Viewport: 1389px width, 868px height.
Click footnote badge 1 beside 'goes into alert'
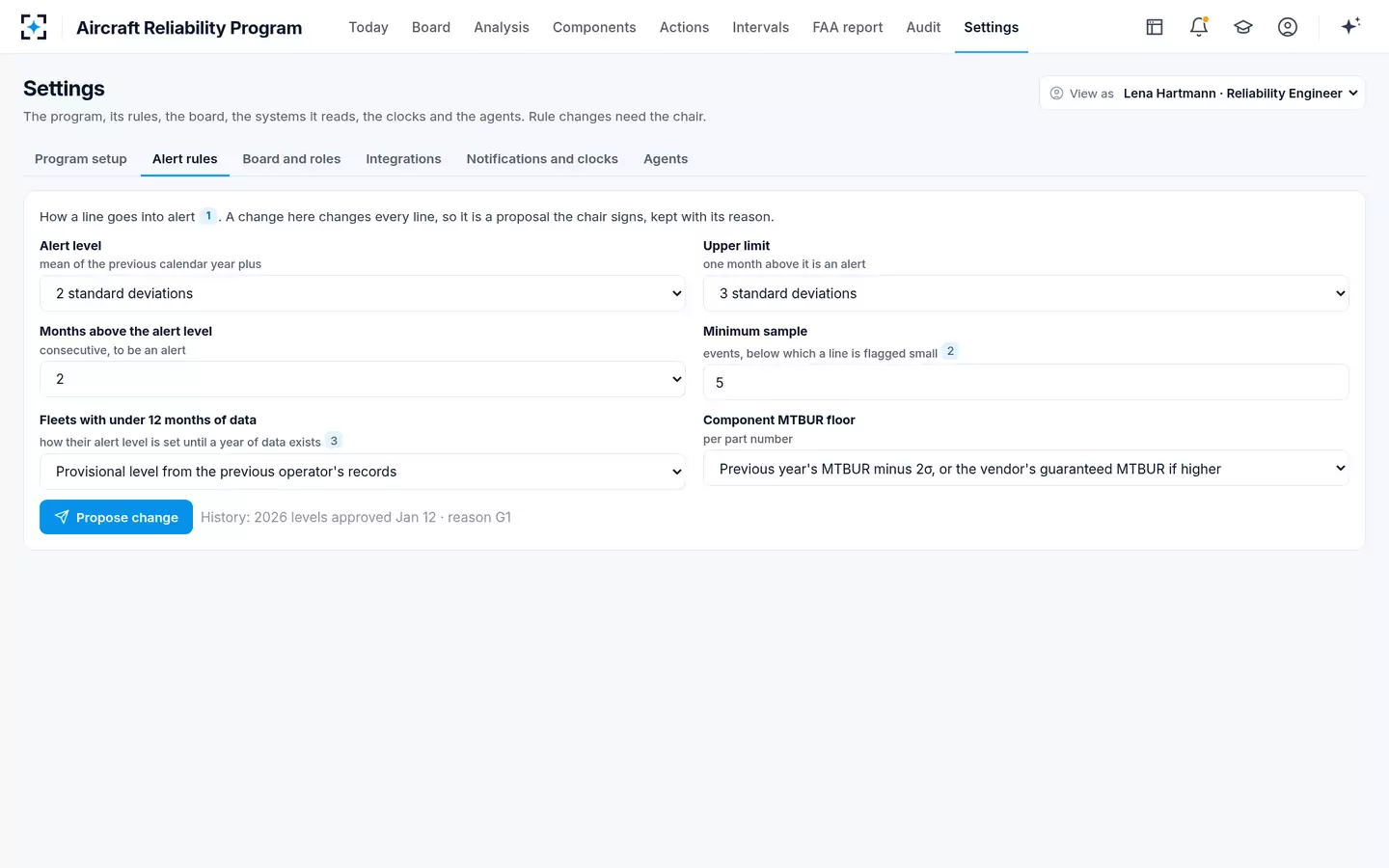click(208, 216)
